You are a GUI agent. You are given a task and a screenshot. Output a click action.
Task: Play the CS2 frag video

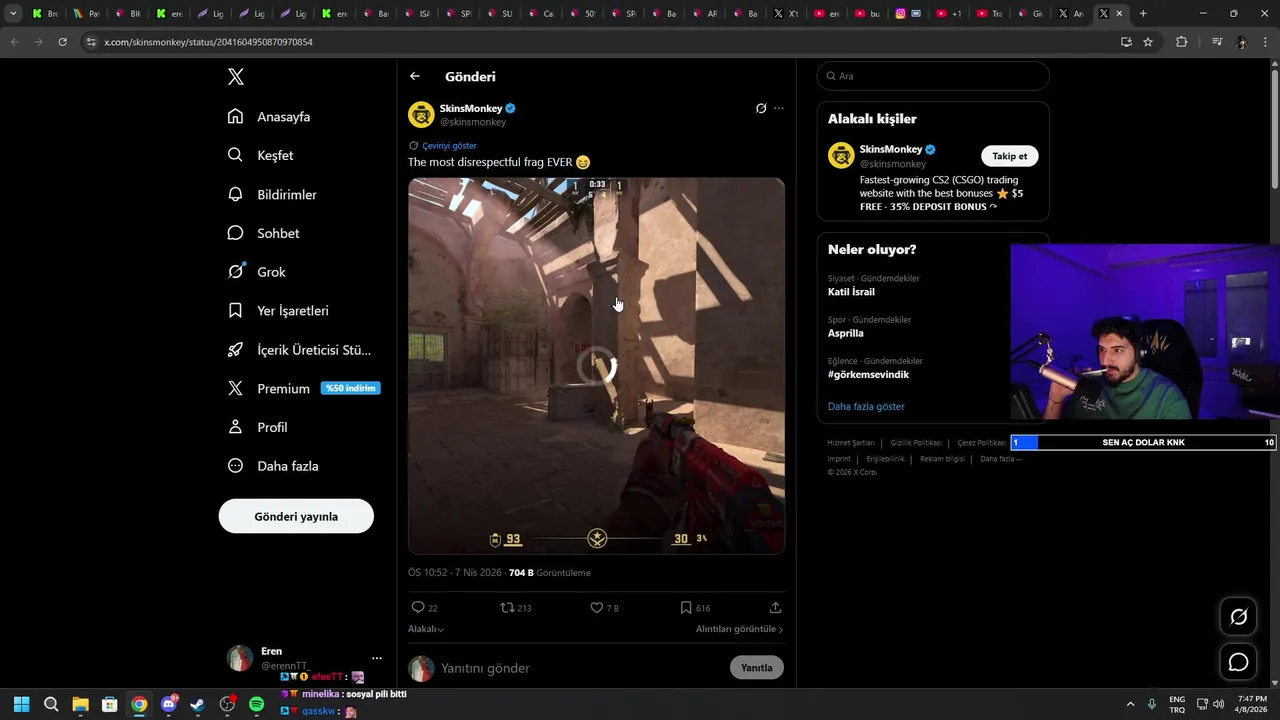(x=596, y=366)
